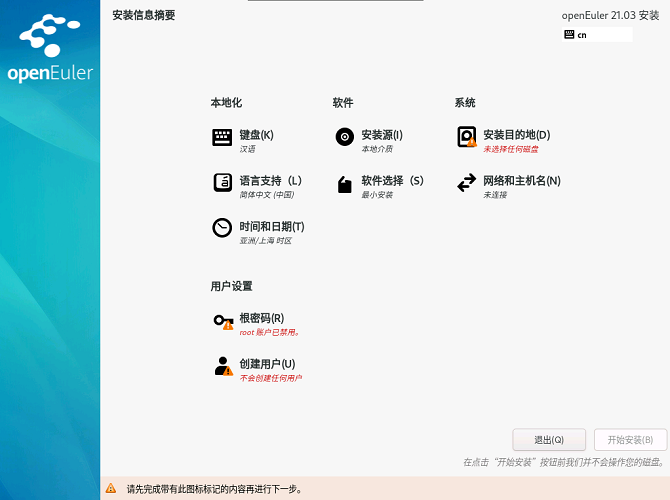Open the 软件选择 package icon
670x500 pixels.
coord(344,184)
